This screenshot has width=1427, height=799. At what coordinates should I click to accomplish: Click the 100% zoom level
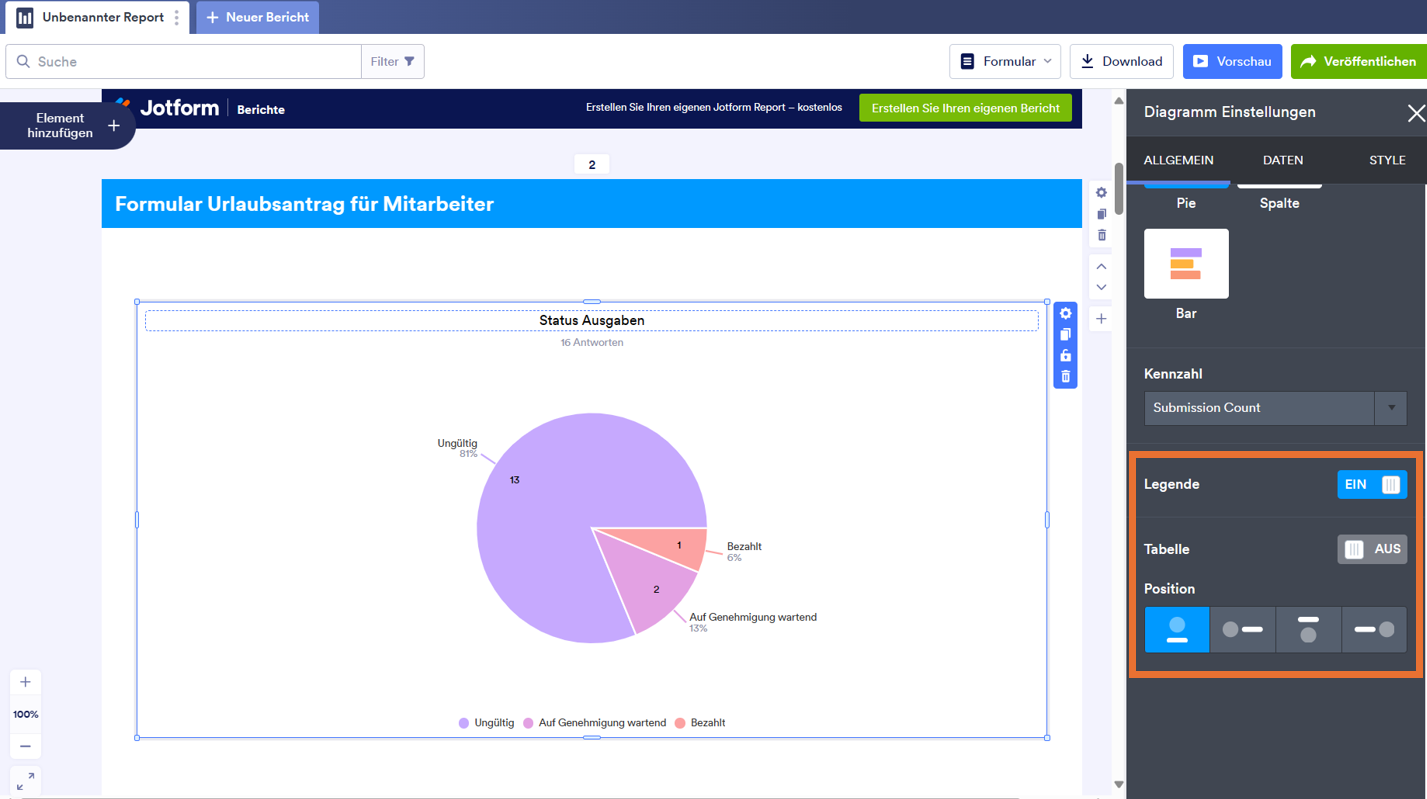click(x=25, y=715)
